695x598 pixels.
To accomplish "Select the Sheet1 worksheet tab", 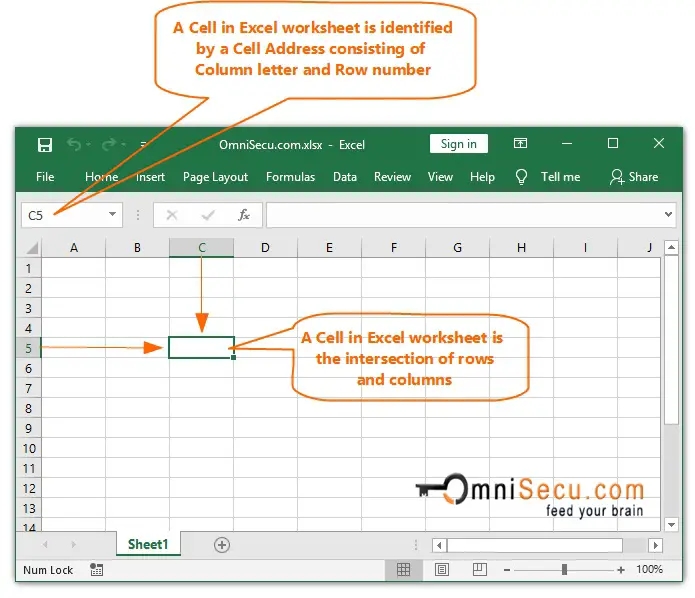I will click(x=148, y=545).
